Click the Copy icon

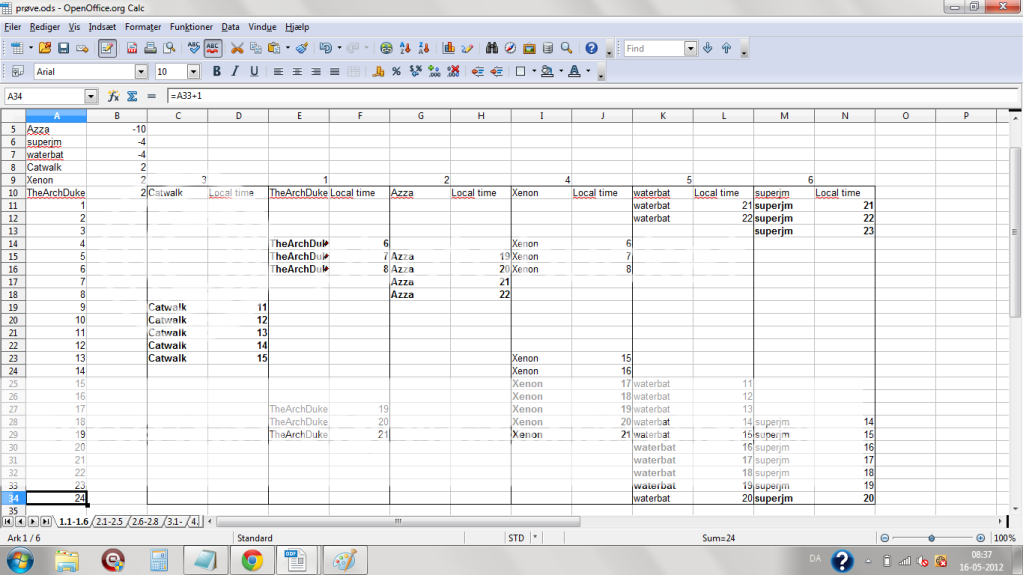coord(256,48)
